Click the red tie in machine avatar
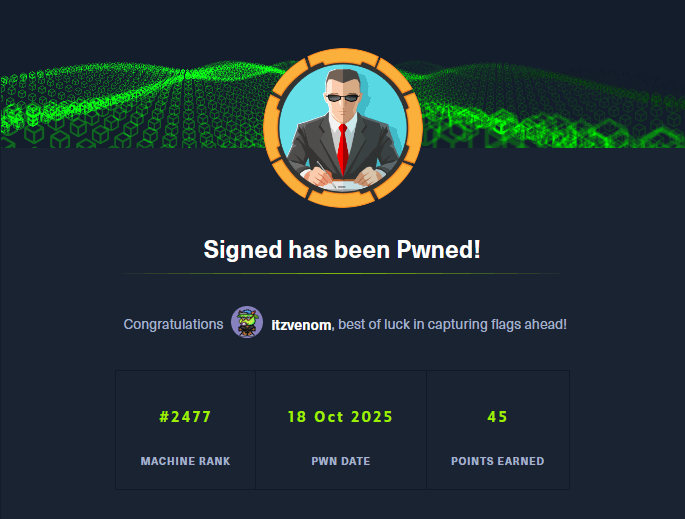Screen dimensions: 685x519 (x=343, y=149)
